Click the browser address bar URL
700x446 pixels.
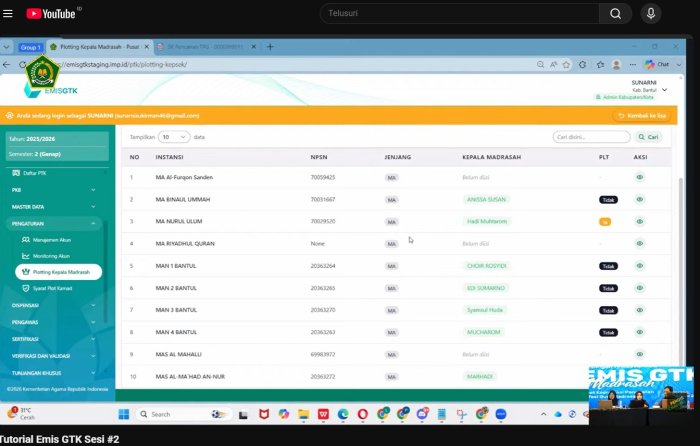(x=126, y=65)
